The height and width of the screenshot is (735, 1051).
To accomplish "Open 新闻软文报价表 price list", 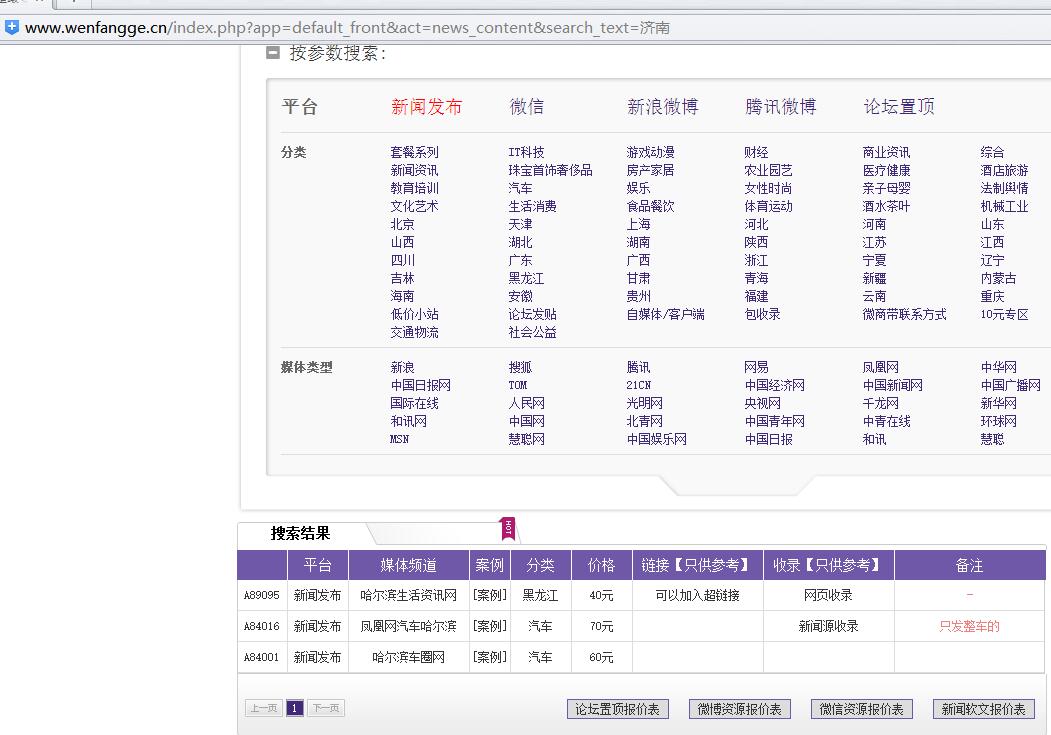I will pyautogui.click(x=983, y=709).
